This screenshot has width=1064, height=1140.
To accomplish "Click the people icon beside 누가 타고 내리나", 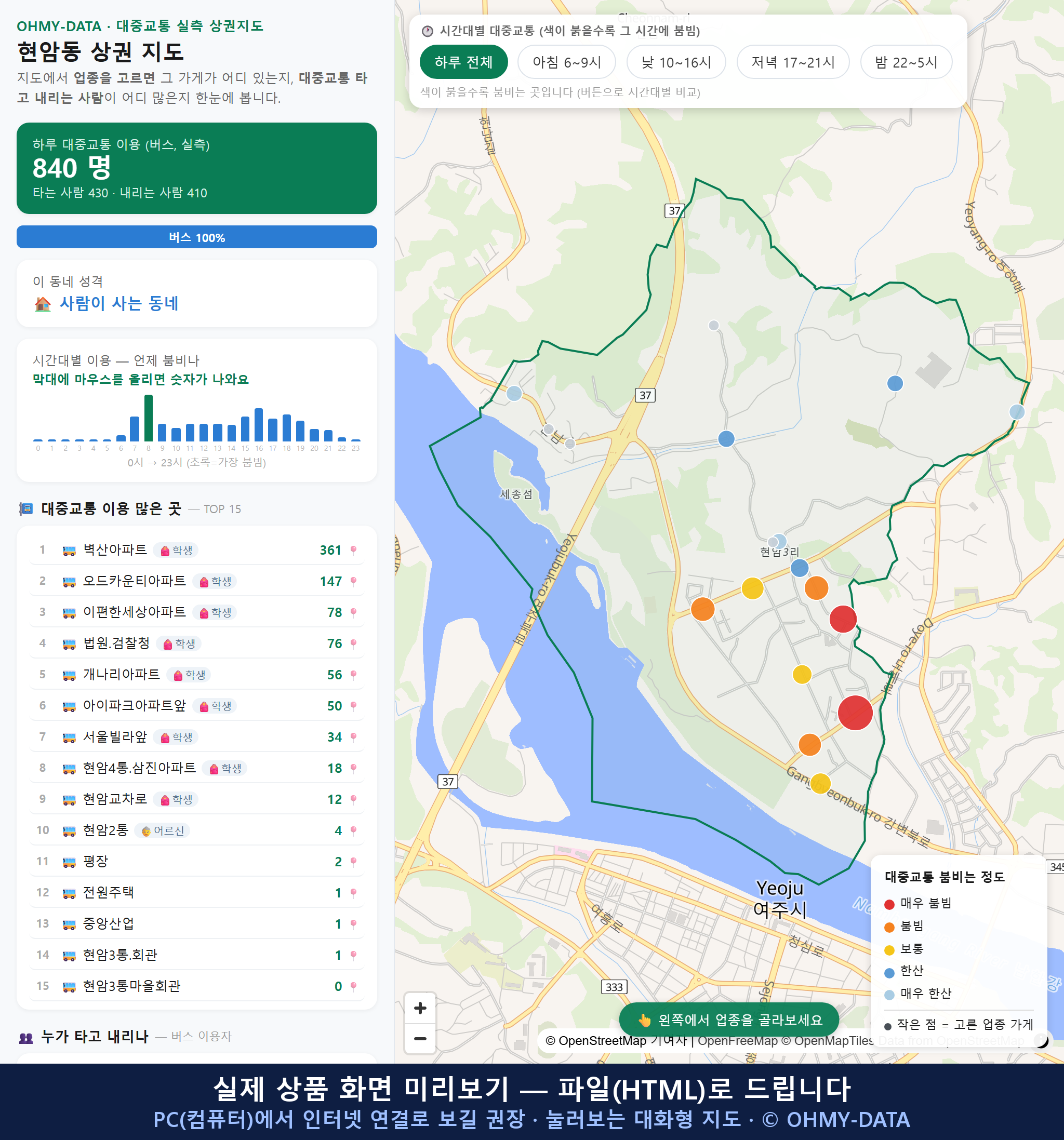I will pyautogui.click(x=26, y=1037).
